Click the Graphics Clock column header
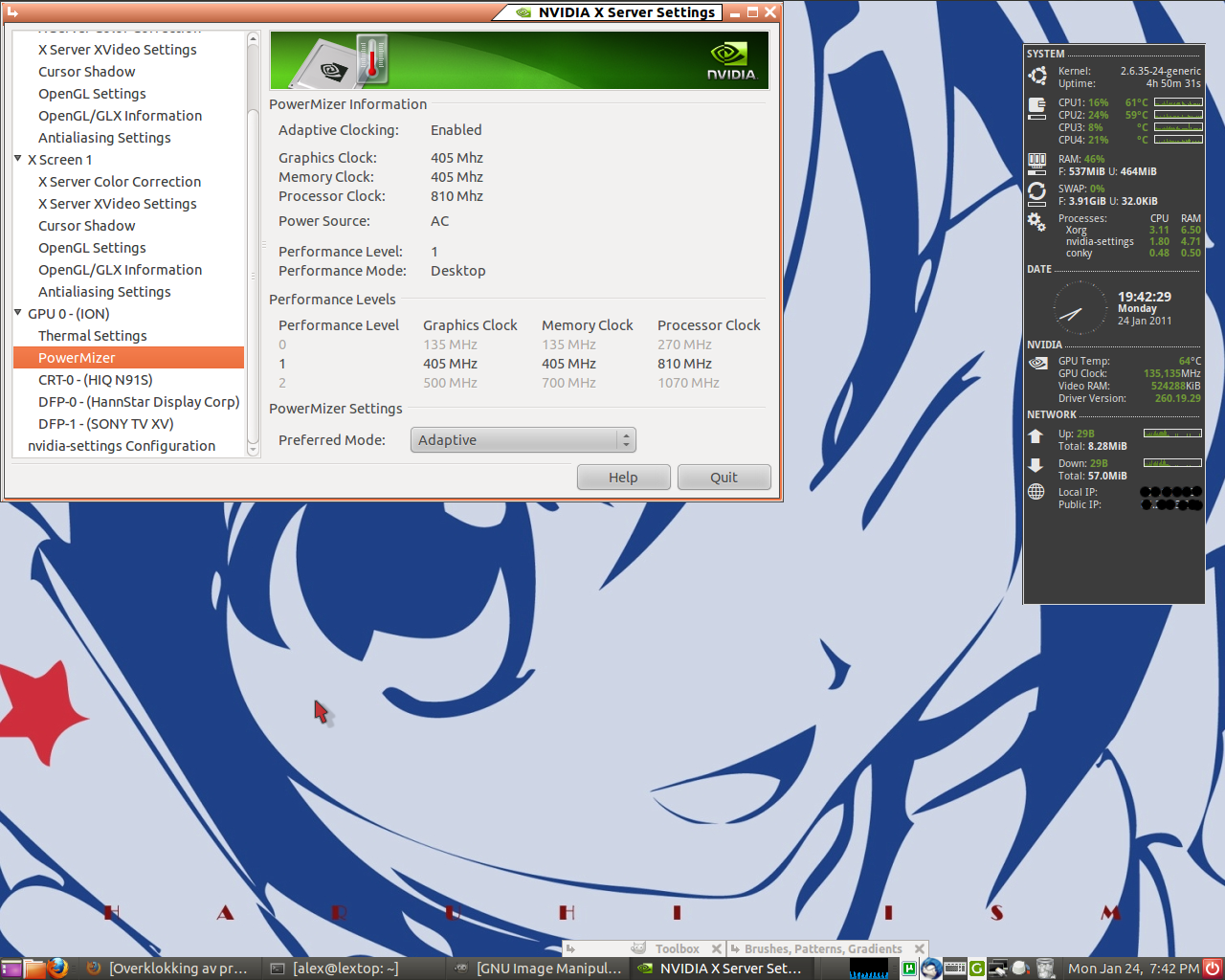This screenshot has width=1225, height=980. (470, 325)
